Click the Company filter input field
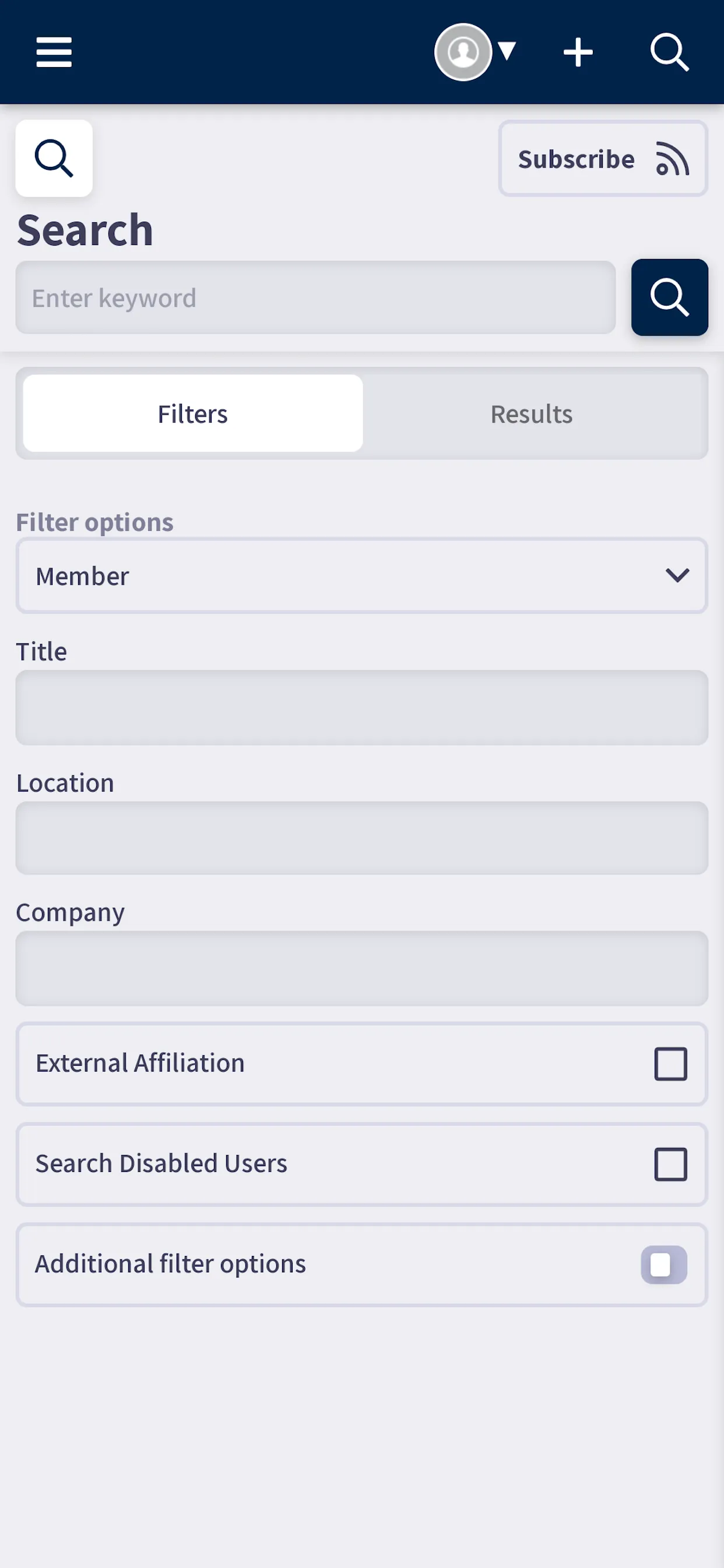The width and height of the screenshot is (724, 1568). pos(361,968)
